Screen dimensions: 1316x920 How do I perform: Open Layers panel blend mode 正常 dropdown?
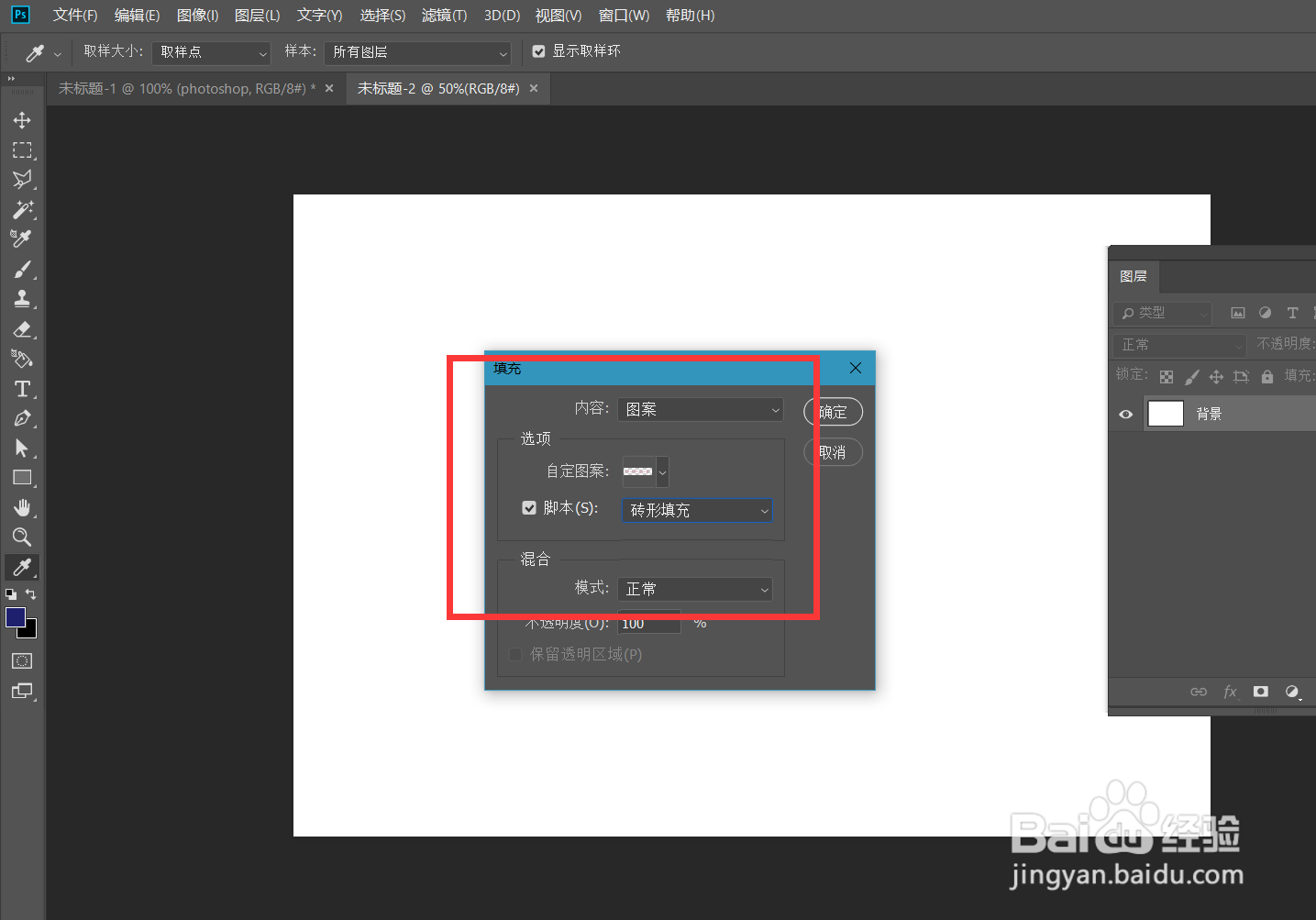1178,345
